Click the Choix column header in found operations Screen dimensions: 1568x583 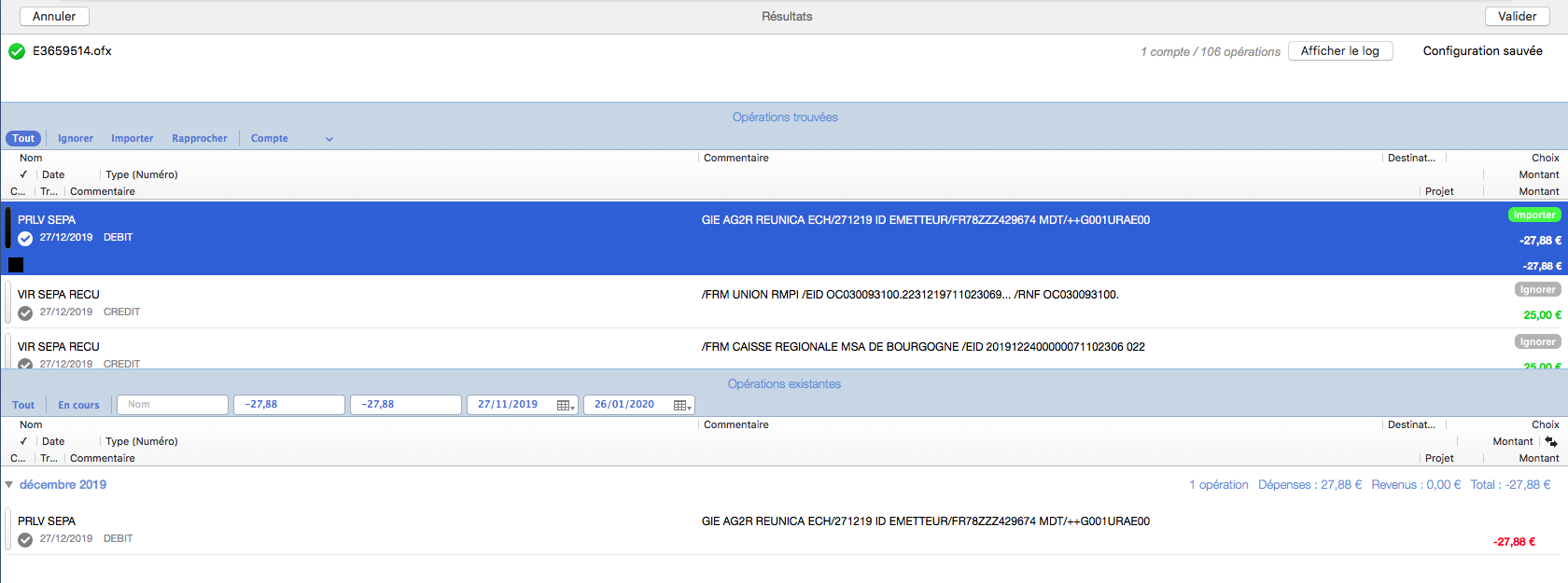(x=1546, y=158)
